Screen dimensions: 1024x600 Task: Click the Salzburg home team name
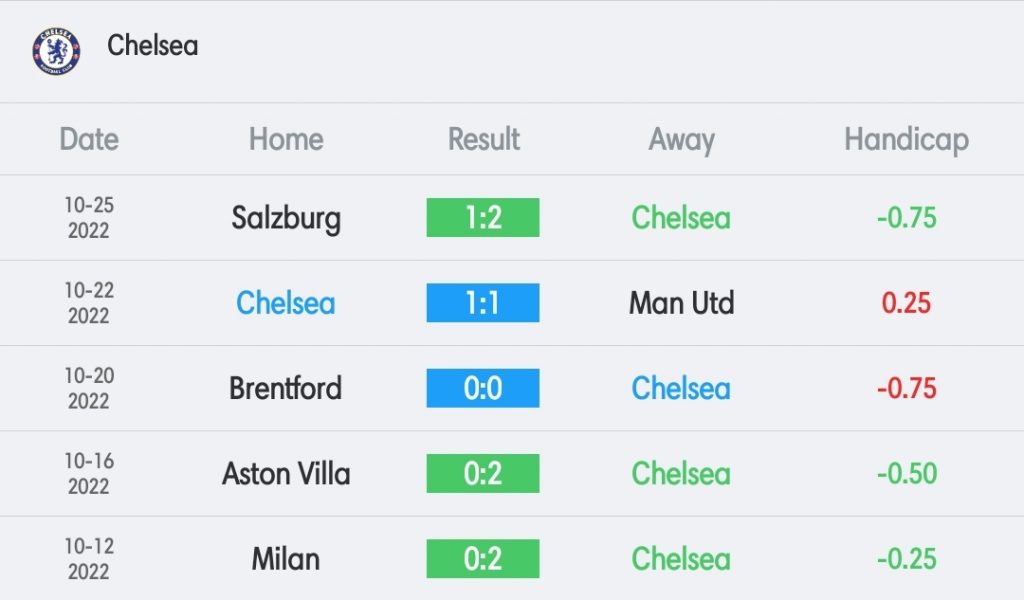286,219
